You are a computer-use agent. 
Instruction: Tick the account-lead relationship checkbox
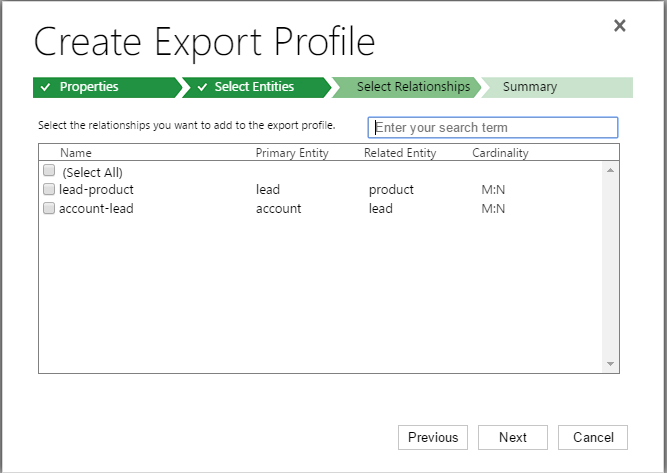49,209
